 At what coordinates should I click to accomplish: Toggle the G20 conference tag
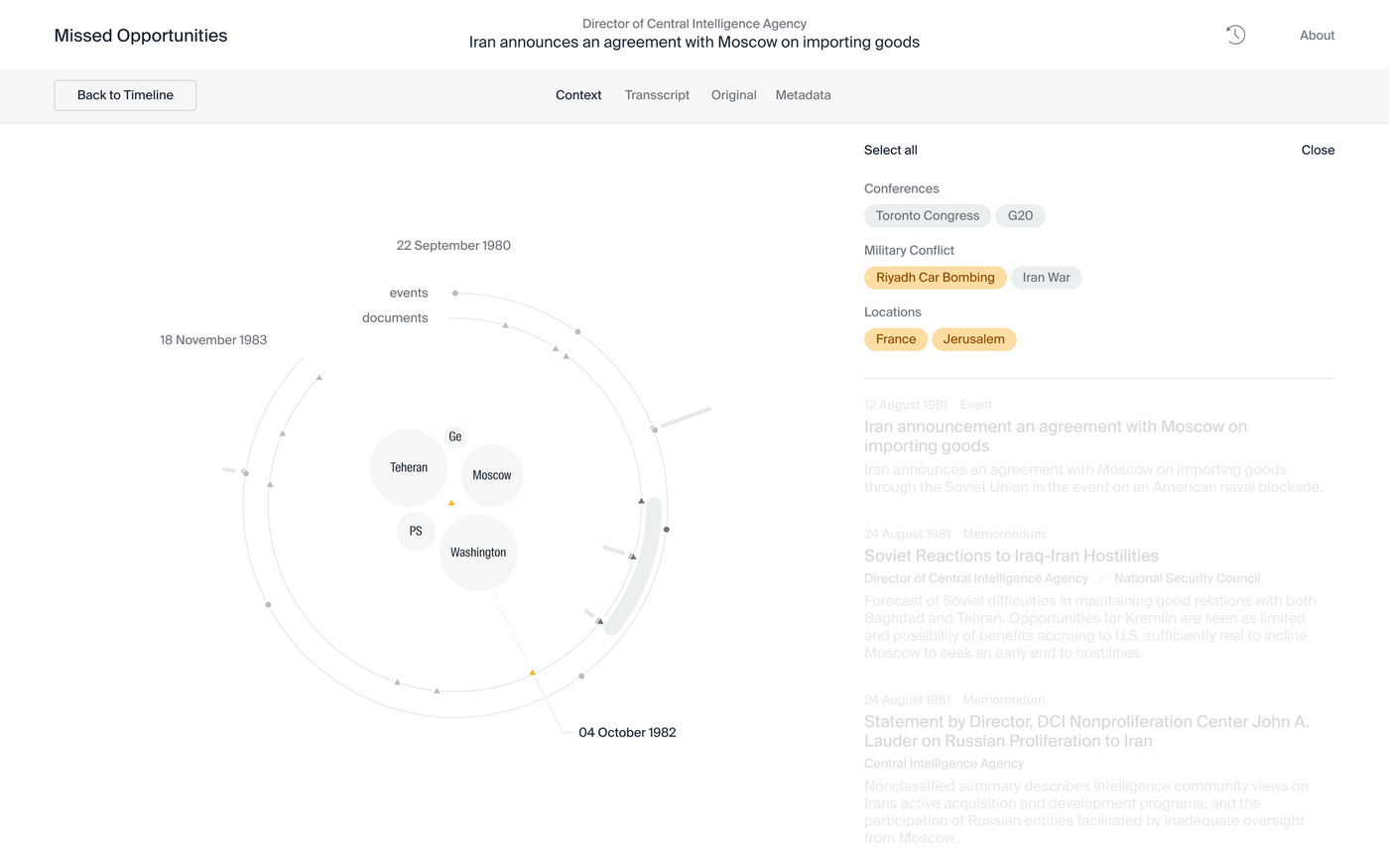(1020, 216)
